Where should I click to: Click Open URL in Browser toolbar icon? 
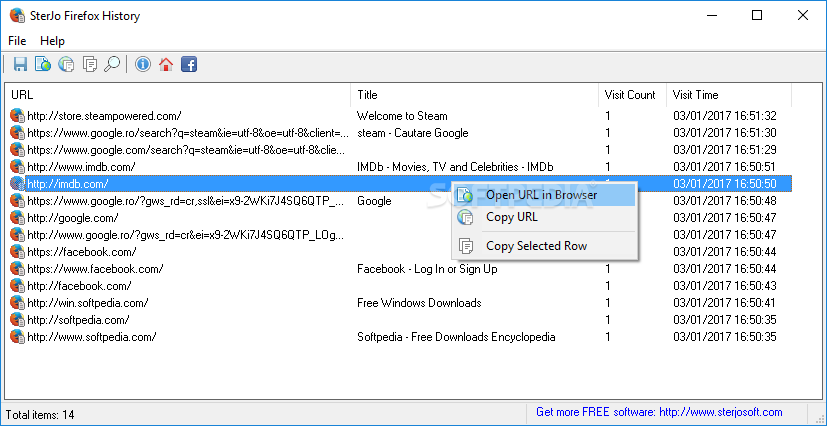43,64
